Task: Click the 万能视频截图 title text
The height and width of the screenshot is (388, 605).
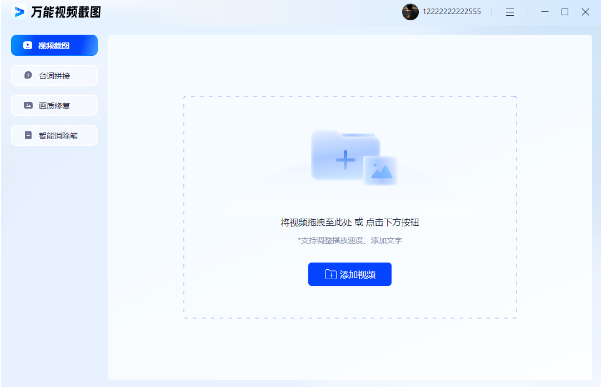Action: 66,12
